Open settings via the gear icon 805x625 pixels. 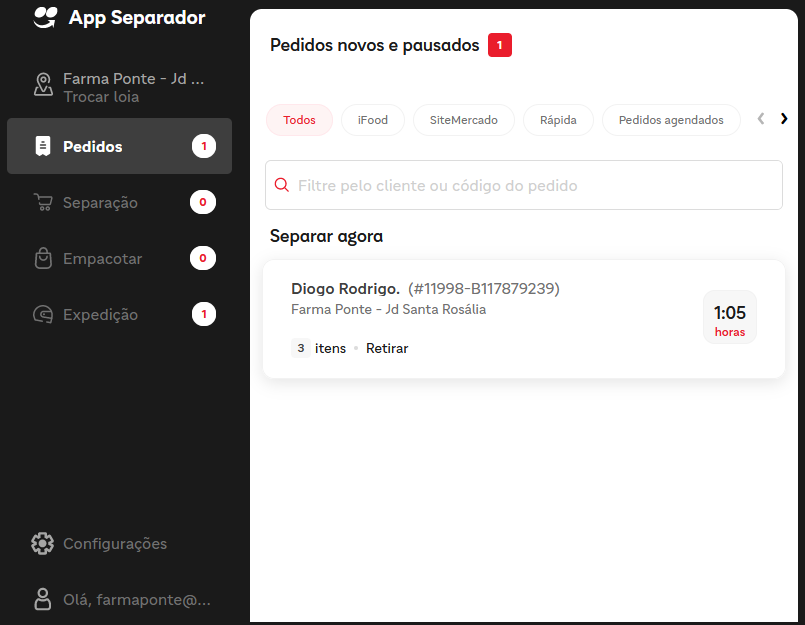pyautogui.click(x=42, y=544)
